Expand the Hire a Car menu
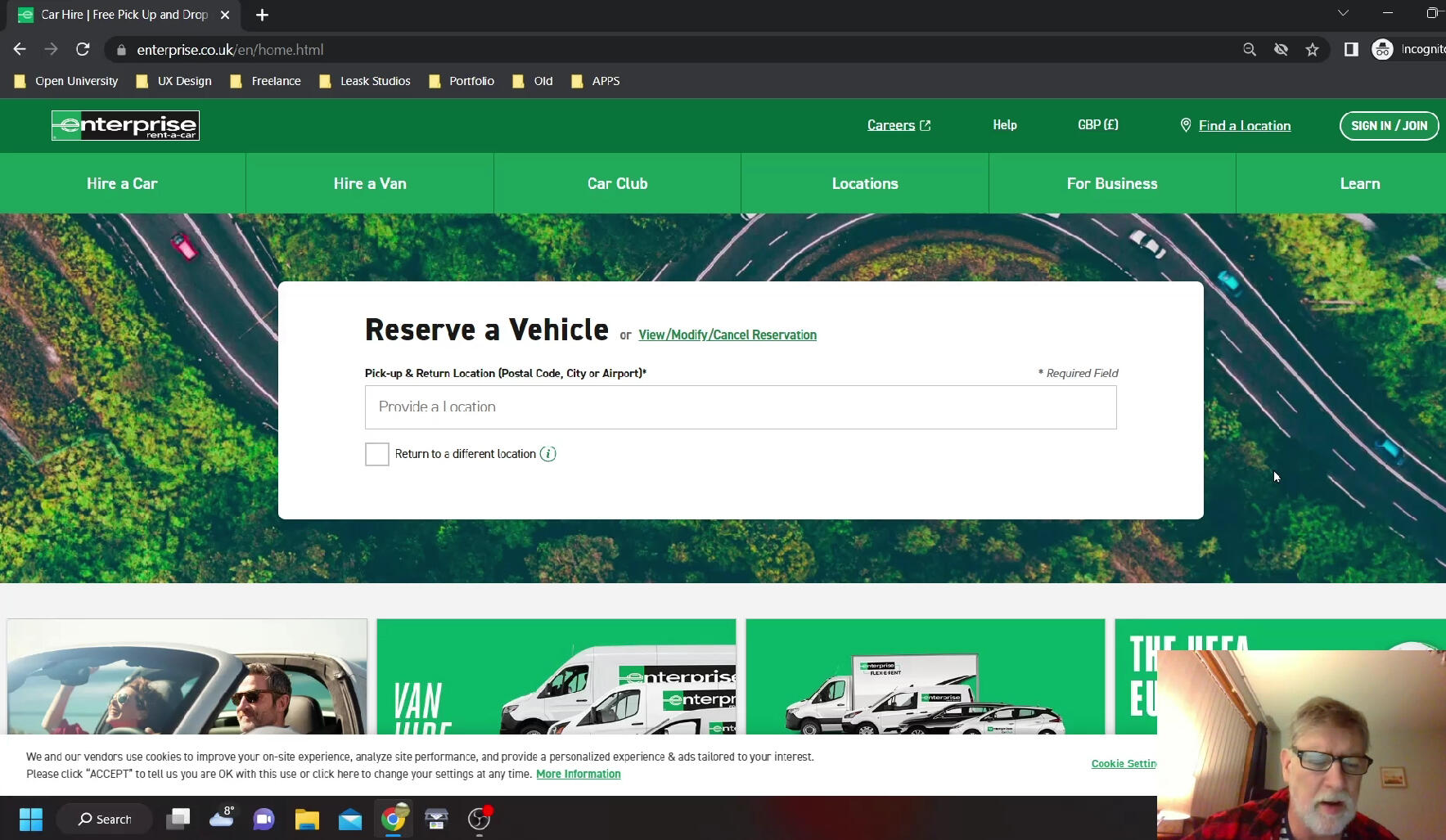The width and height of the screenshot is (1446, 840). [x=122, y=184]
